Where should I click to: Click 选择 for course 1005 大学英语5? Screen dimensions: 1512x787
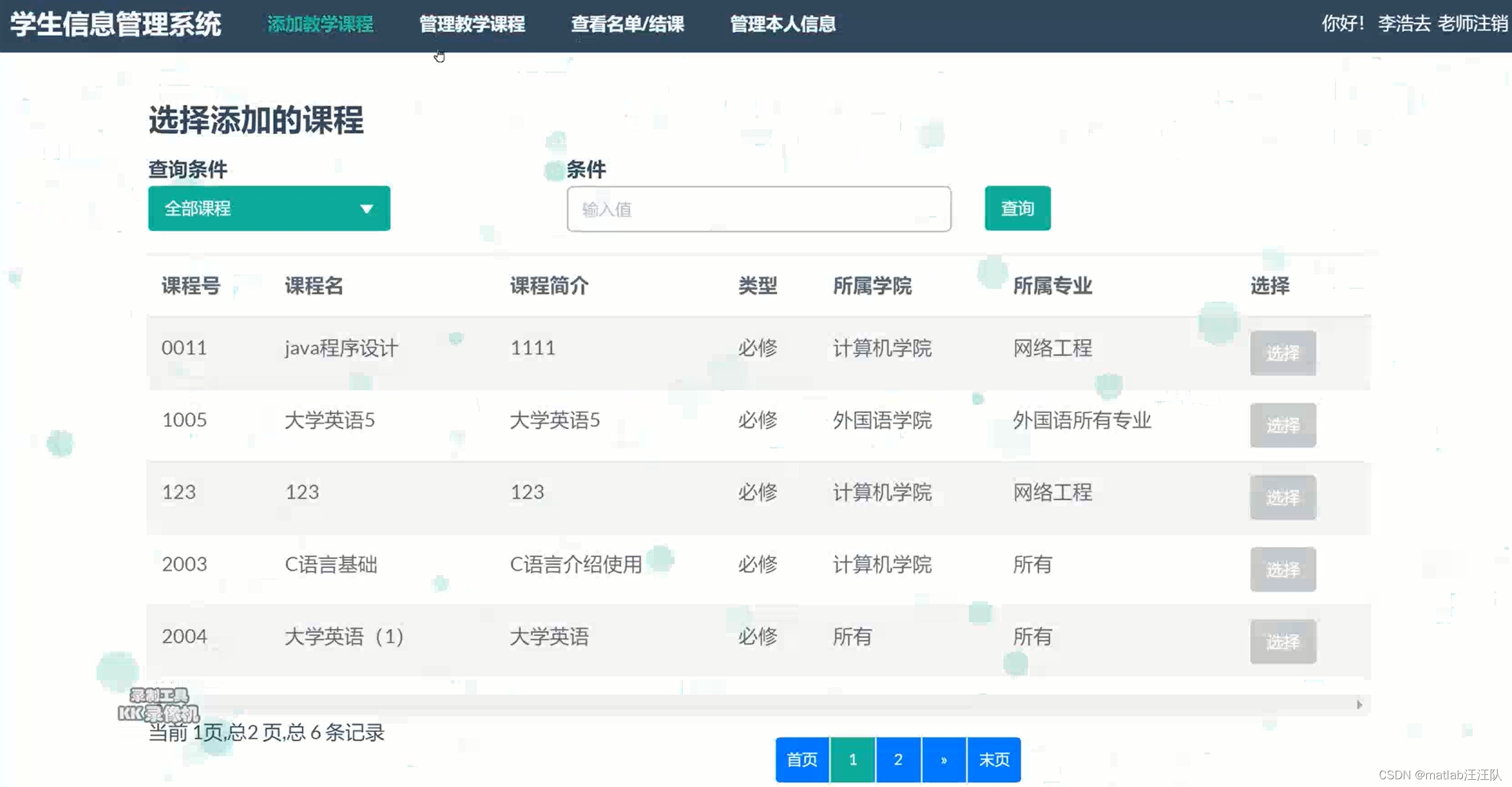(x=1282, y=425)
